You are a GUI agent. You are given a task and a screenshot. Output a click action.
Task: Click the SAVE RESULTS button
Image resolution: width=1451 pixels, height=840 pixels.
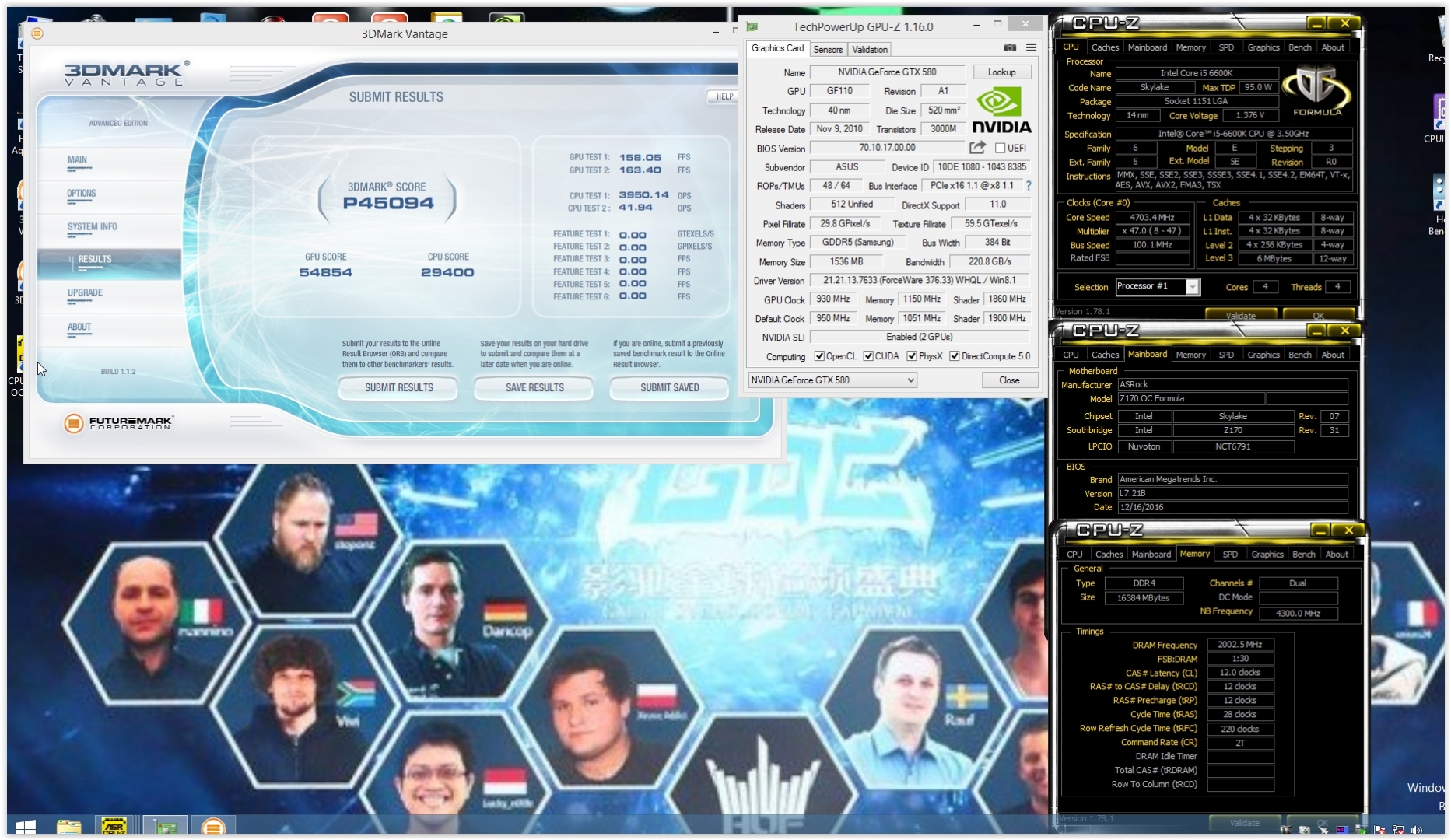[534, 387]
